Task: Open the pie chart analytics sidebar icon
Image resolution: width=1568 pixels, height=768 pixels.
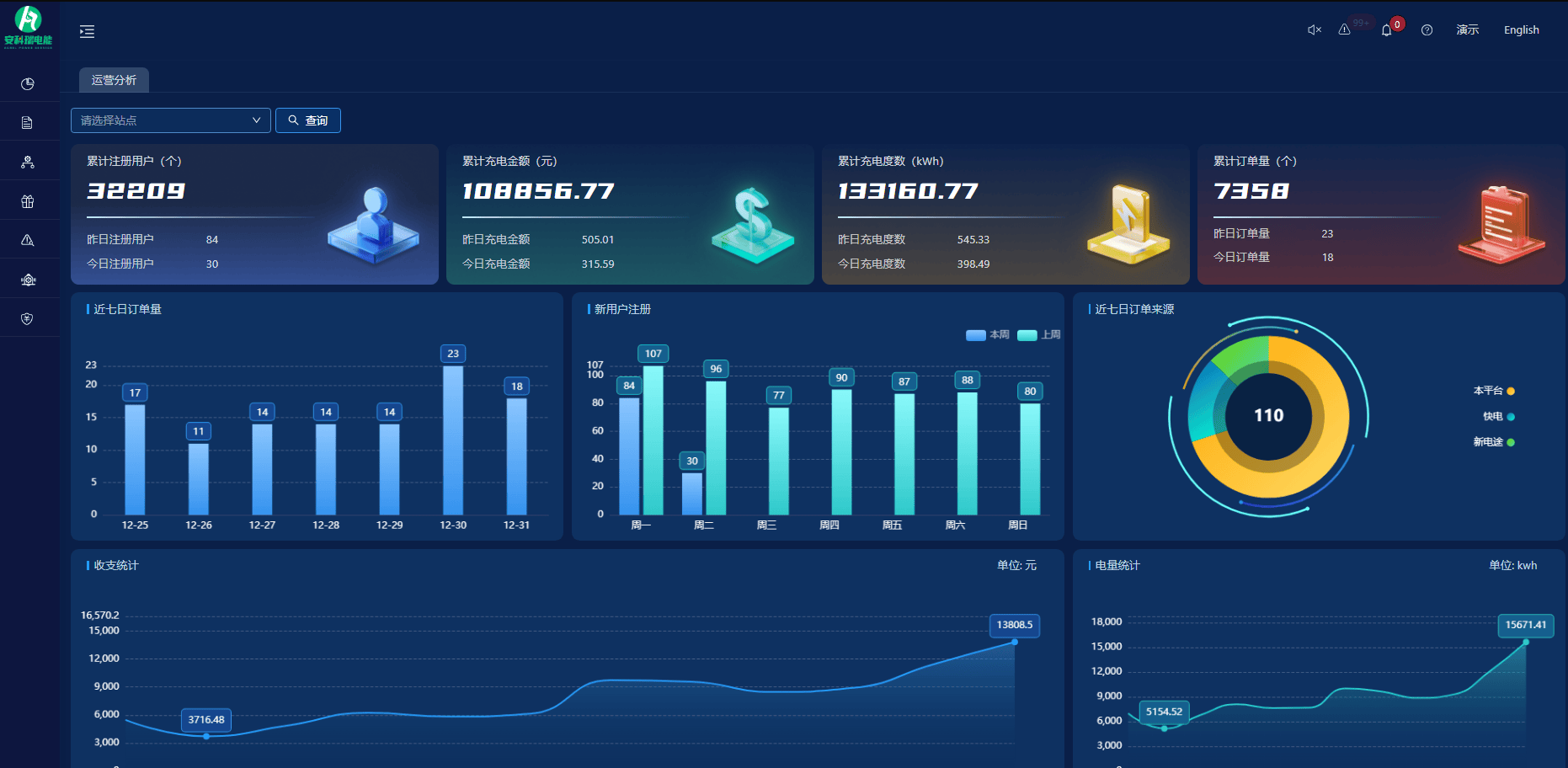Action: [28, 84]
